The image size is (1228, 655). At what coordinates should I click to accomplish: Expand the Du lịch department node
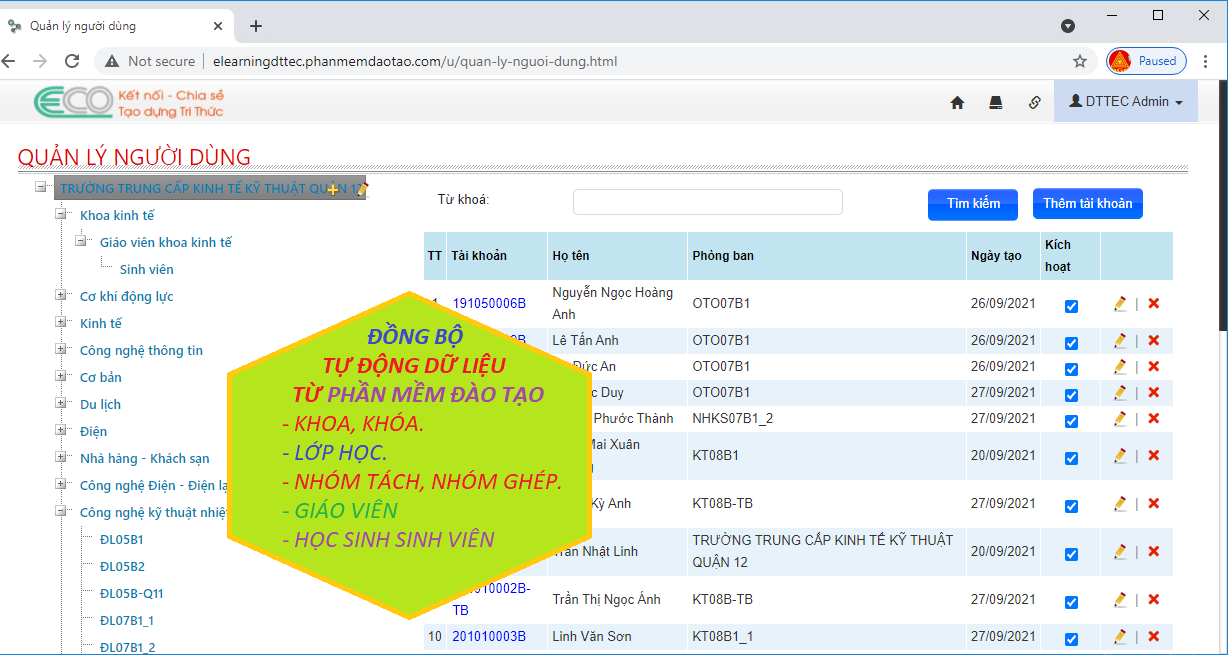tap(62, 404)
